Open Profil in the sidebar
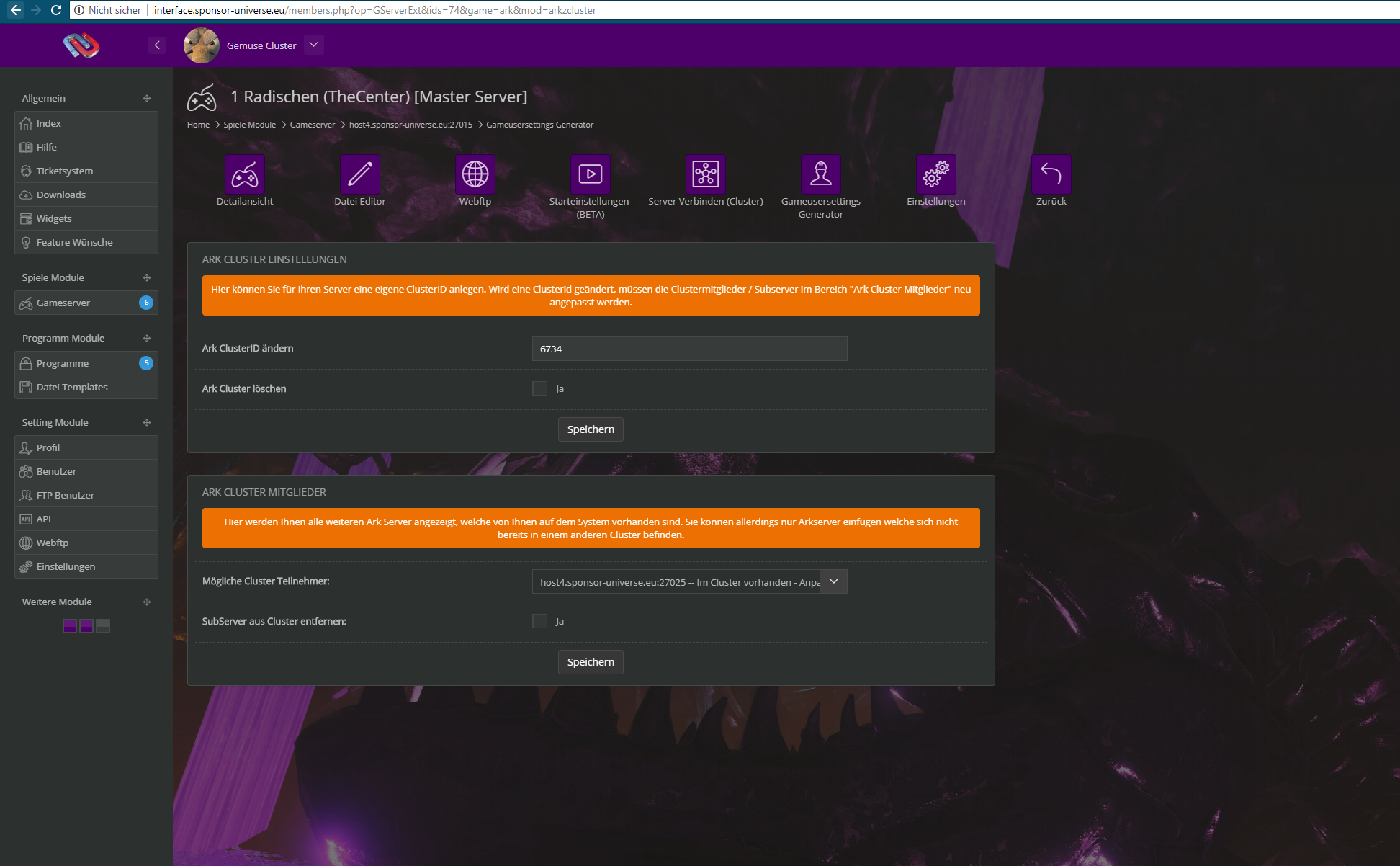Viewport: 1400px width, 866px height. click(x=86, y=447)
